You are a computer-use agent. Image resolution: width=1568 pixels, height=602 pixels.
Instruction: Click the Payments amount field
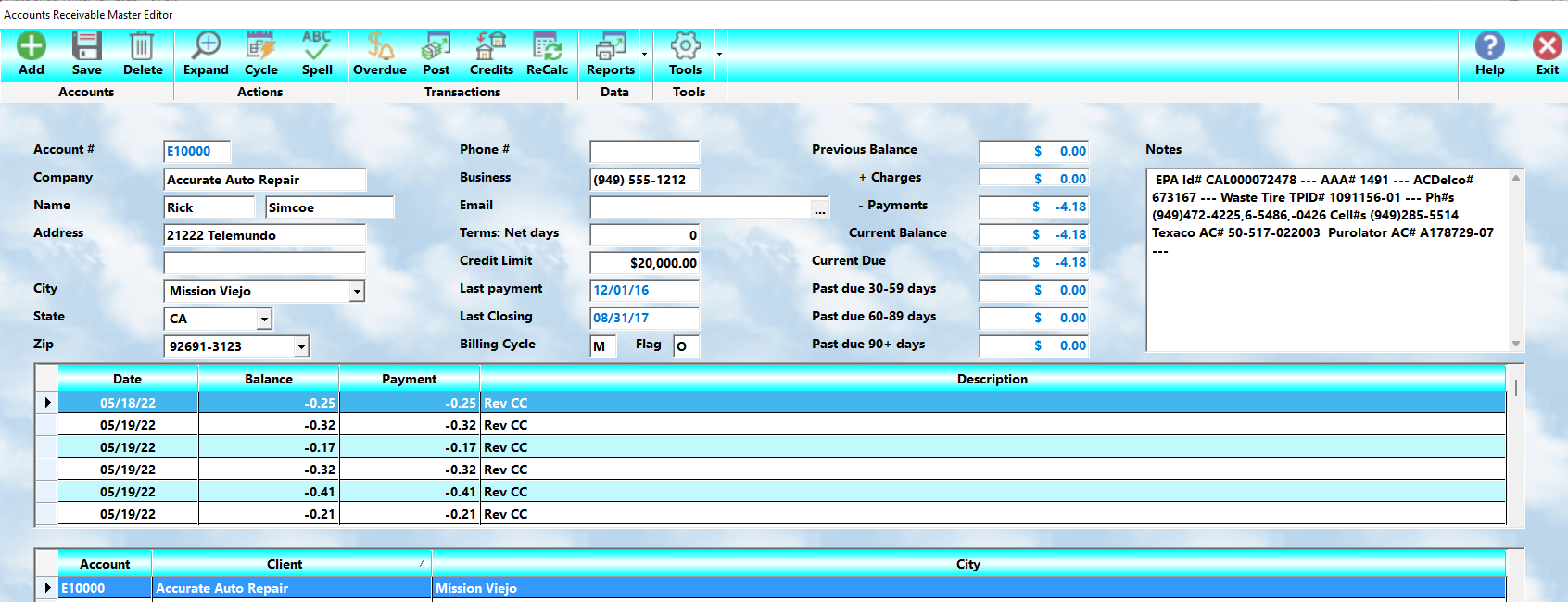[x=1034, y=207]
